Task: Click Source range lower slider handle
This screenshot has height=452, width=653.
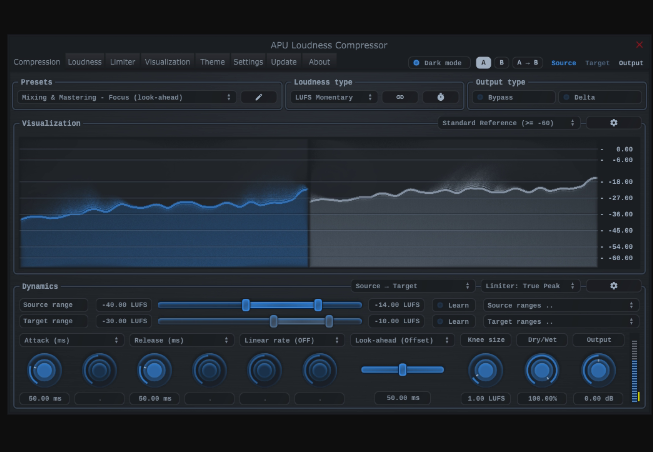Action: (x=246, y=305)
